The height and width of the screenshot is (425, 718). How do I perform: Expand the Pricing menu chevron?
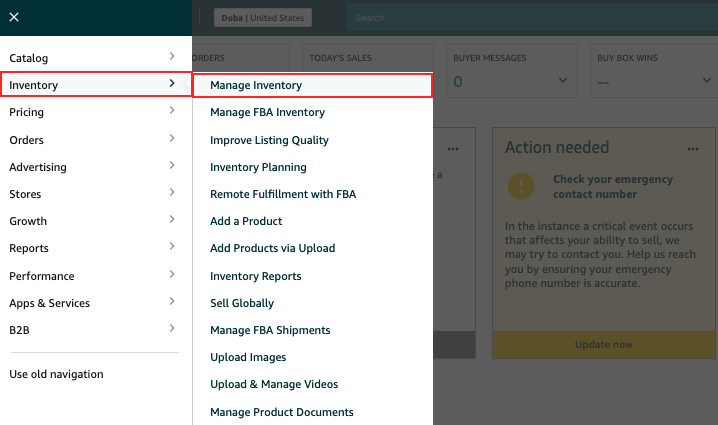(172, 112)
